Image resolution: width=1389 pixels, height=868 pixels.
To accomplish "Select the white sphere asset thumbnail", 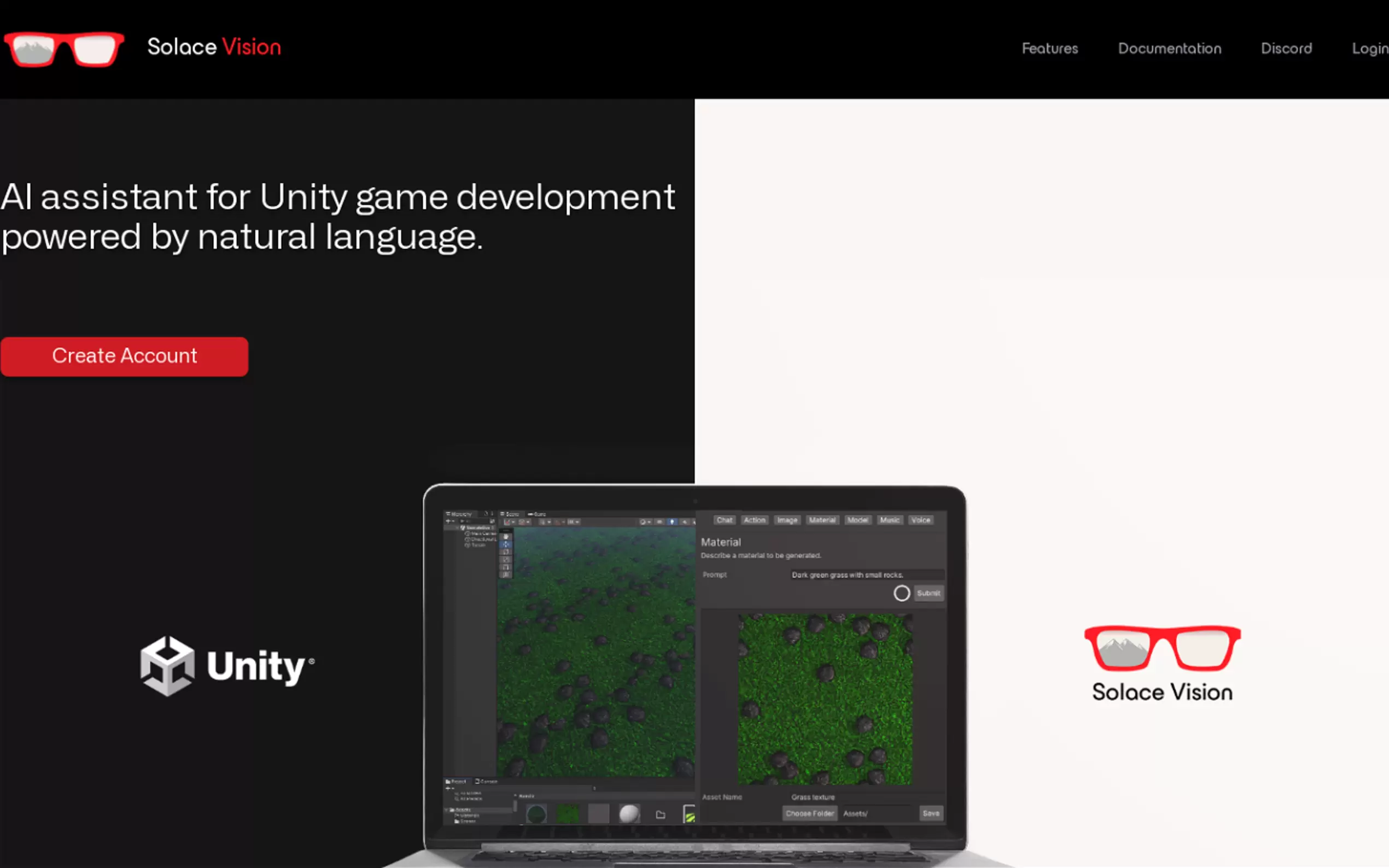I will (629, 813).
